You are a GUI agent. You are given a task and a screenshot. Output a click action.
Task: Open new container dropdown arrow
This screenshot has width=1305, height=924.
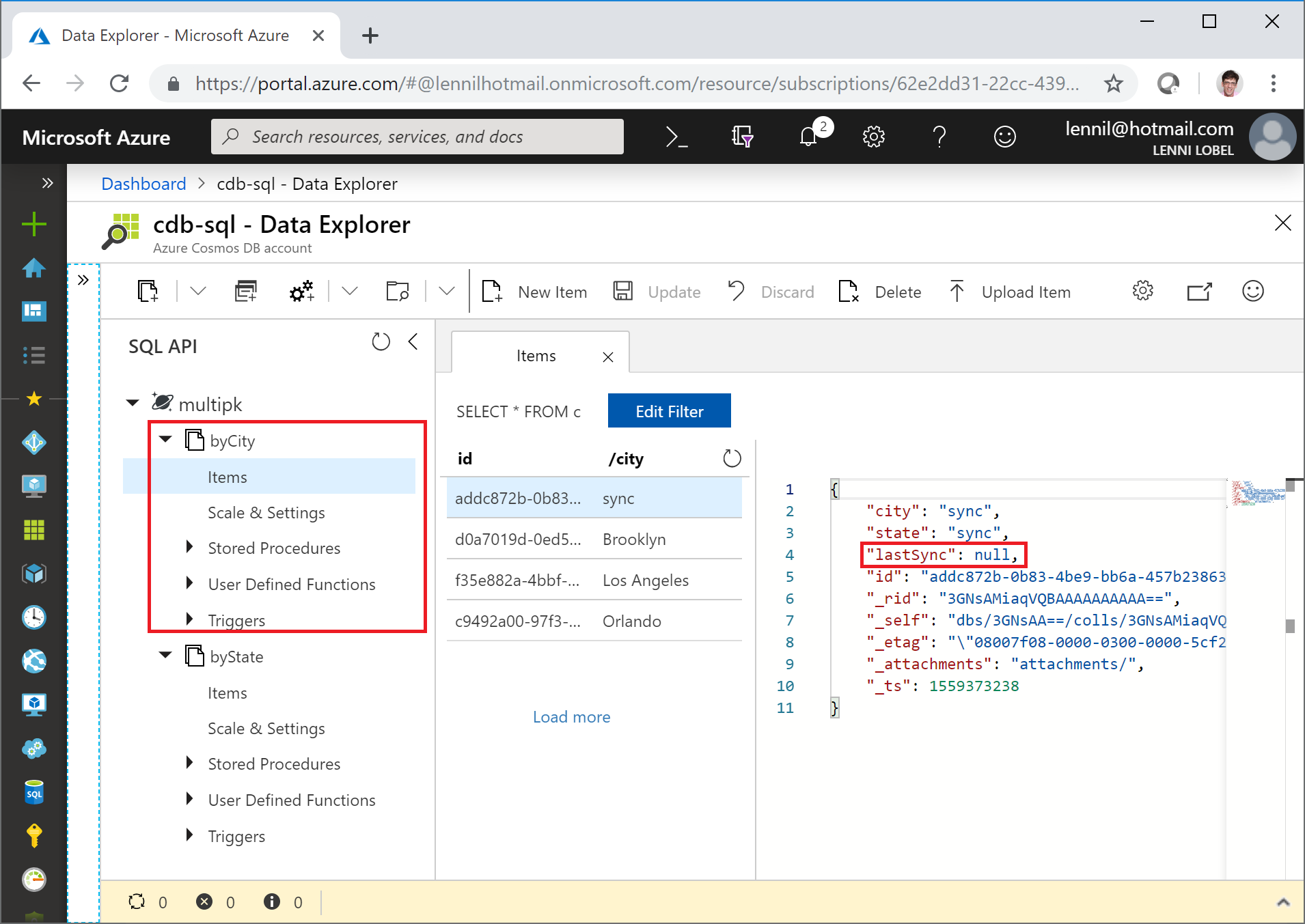point(198,292)
